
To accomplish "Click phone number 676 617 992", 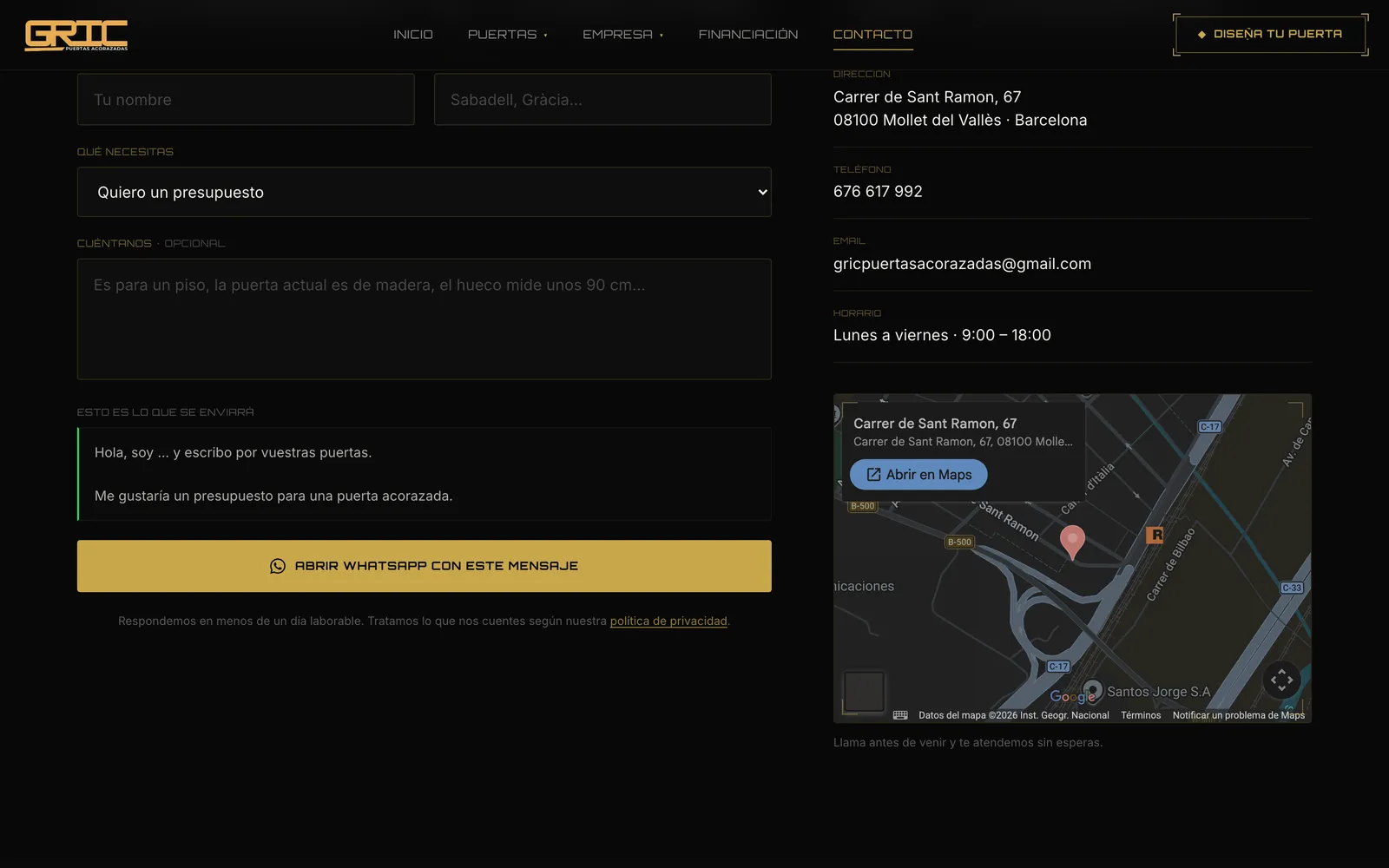I will tap(878, 192).
